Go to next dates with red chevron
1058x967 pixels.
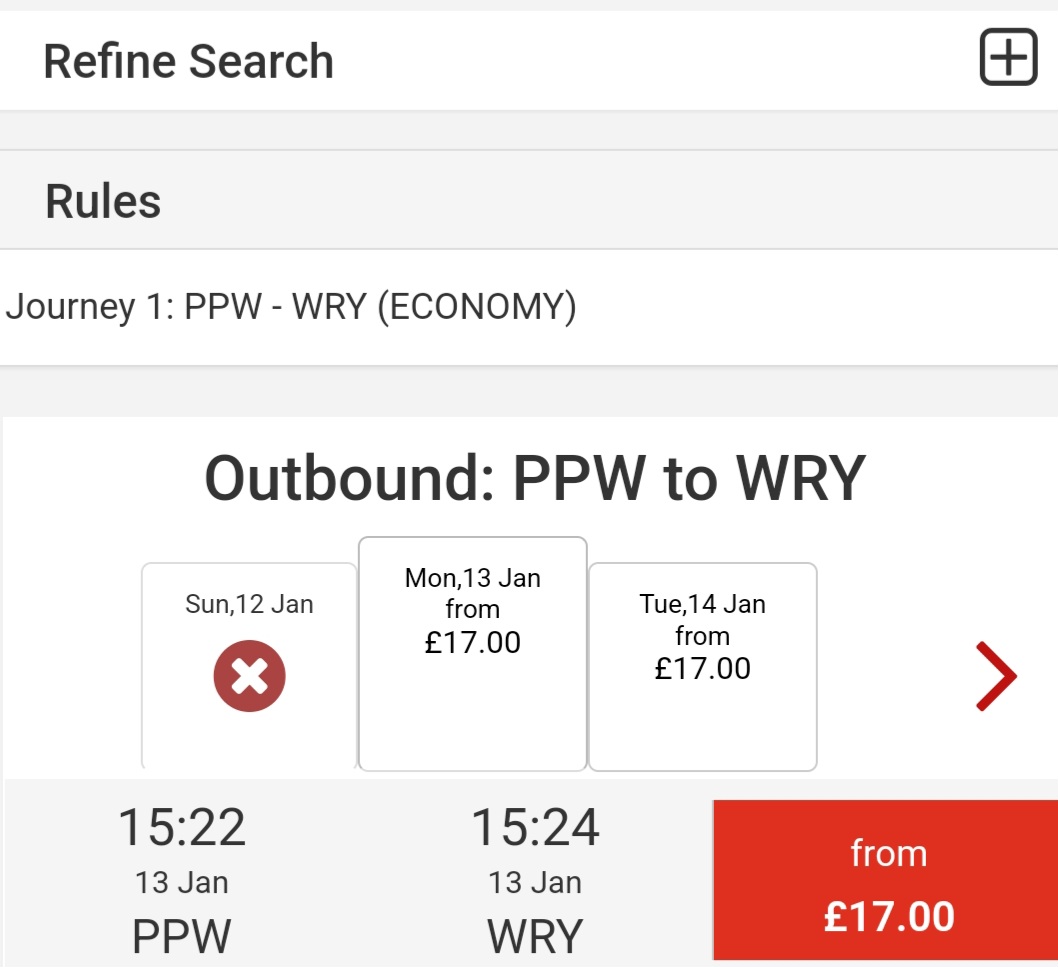point(996,675)
